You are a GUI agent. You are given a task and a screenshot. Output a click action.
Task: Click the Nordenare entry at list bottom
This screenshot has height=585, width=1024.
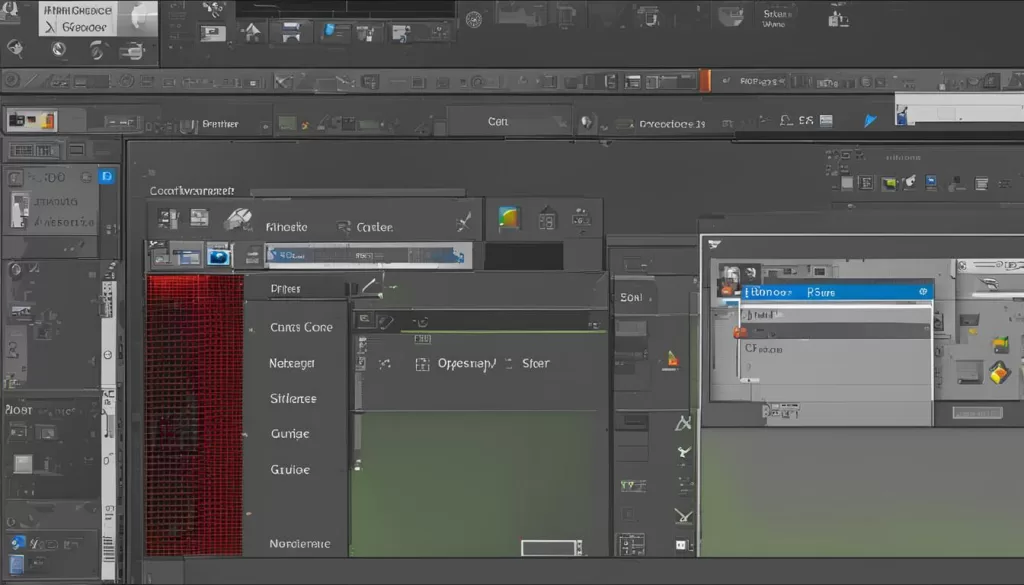[300, 544]
